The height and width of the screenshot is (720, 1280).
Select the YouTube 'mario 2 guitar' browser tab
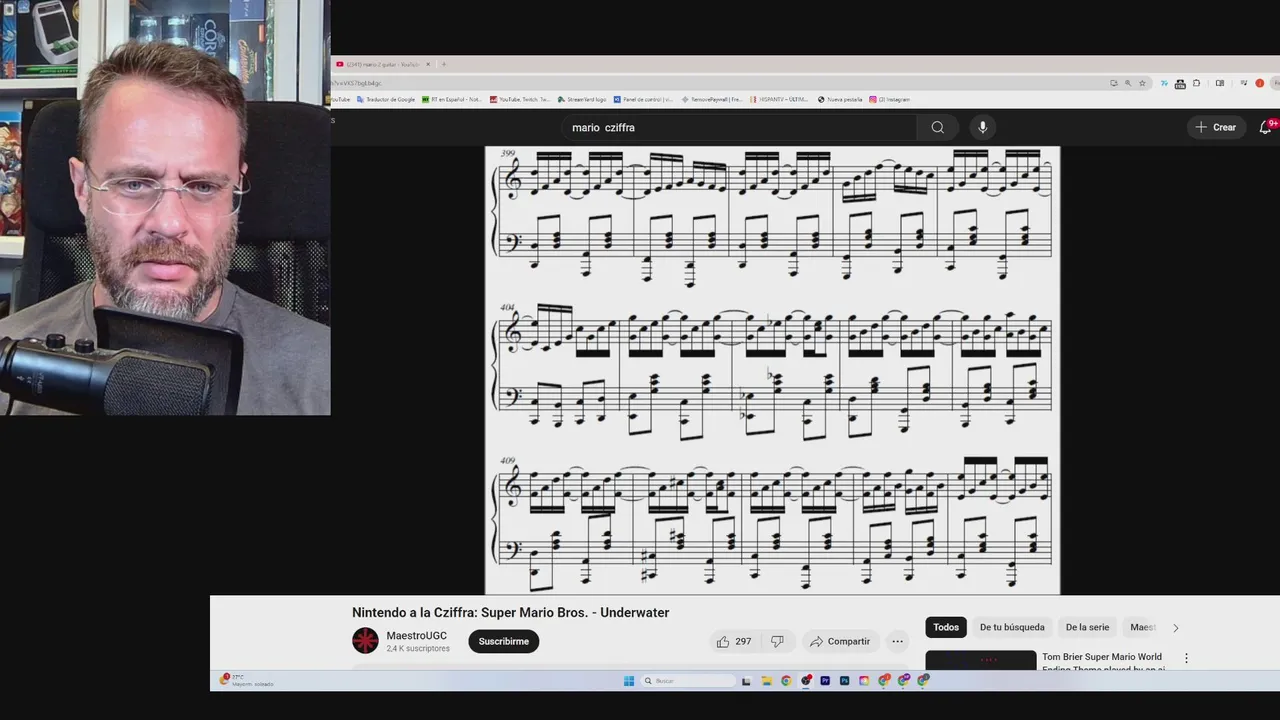[x=383, y=64]
